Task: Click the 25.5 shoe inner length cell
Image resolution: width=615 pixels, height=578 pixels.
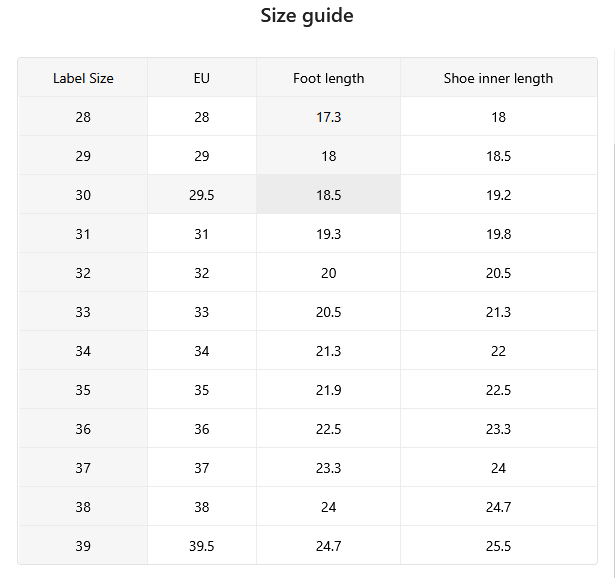Action: coord(499,545)
